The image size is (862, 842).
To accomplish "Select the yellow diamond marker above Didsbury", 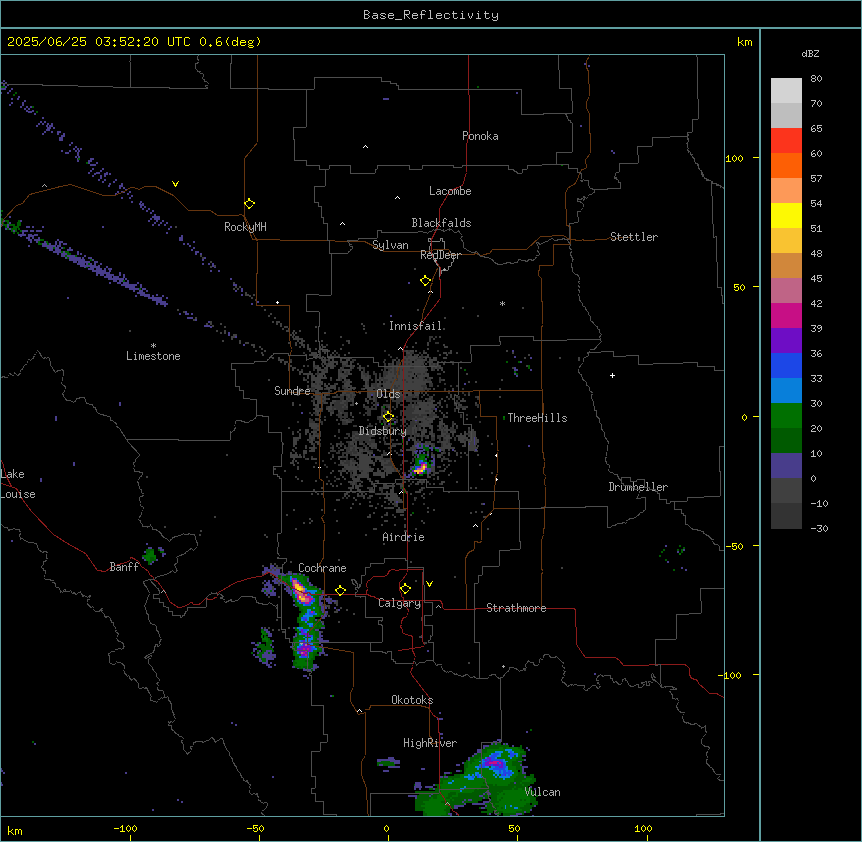I will (388, 417).
